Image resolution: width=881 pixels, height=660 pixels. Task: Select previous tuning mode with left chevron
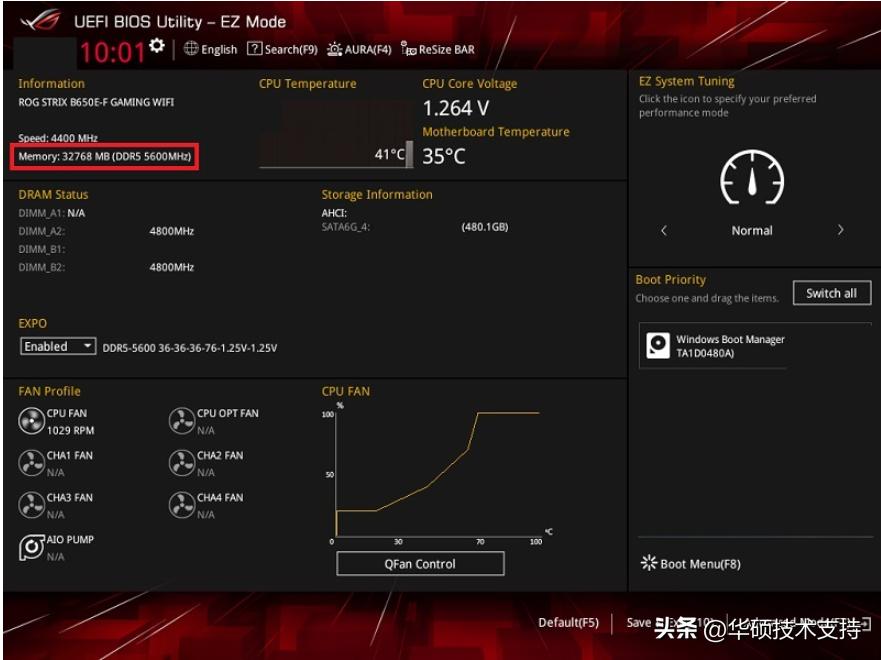pos(664,230)
